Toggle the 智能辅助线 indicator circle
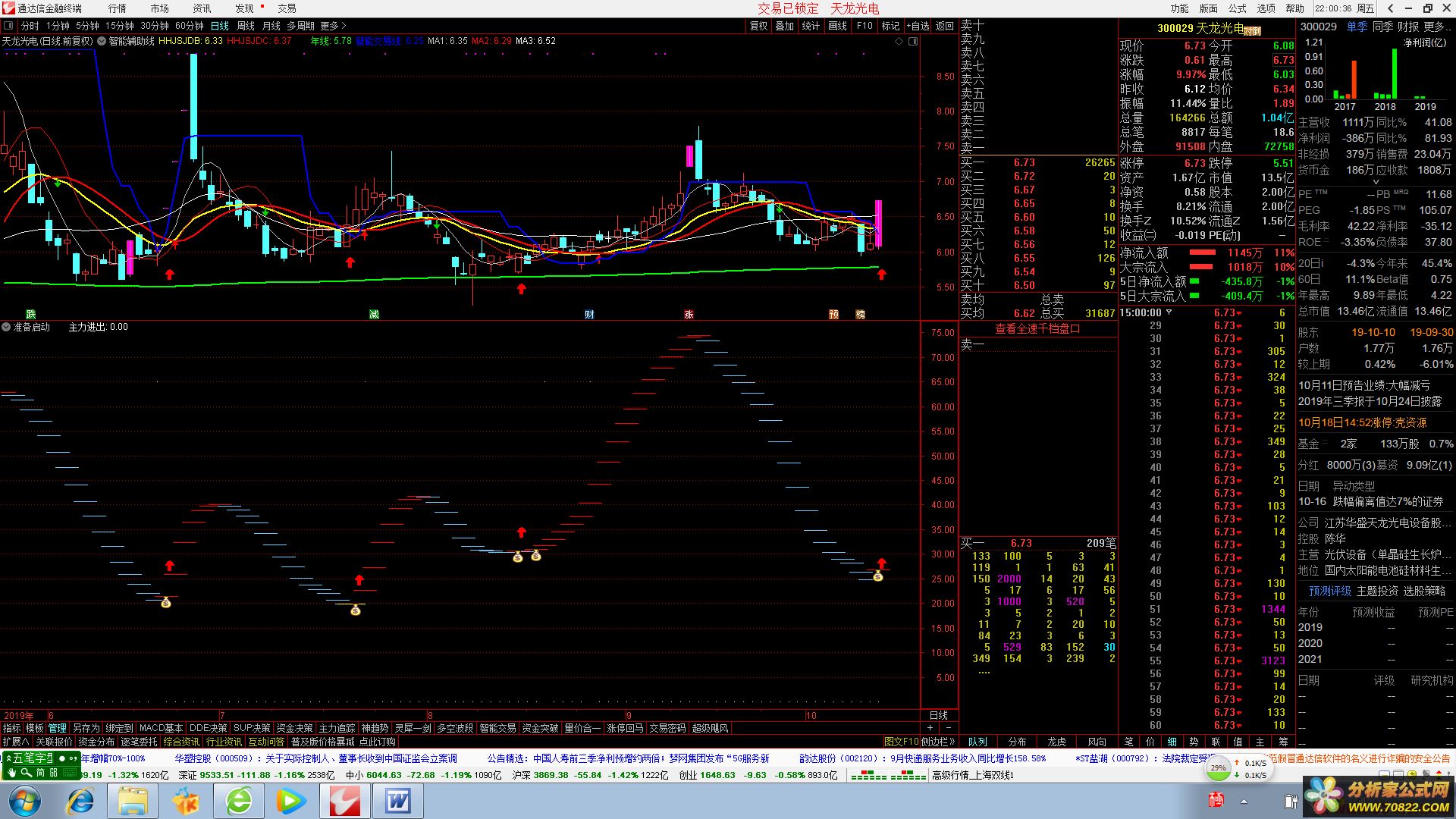Viewport: 1456px width, 819px height. [102, 41]
